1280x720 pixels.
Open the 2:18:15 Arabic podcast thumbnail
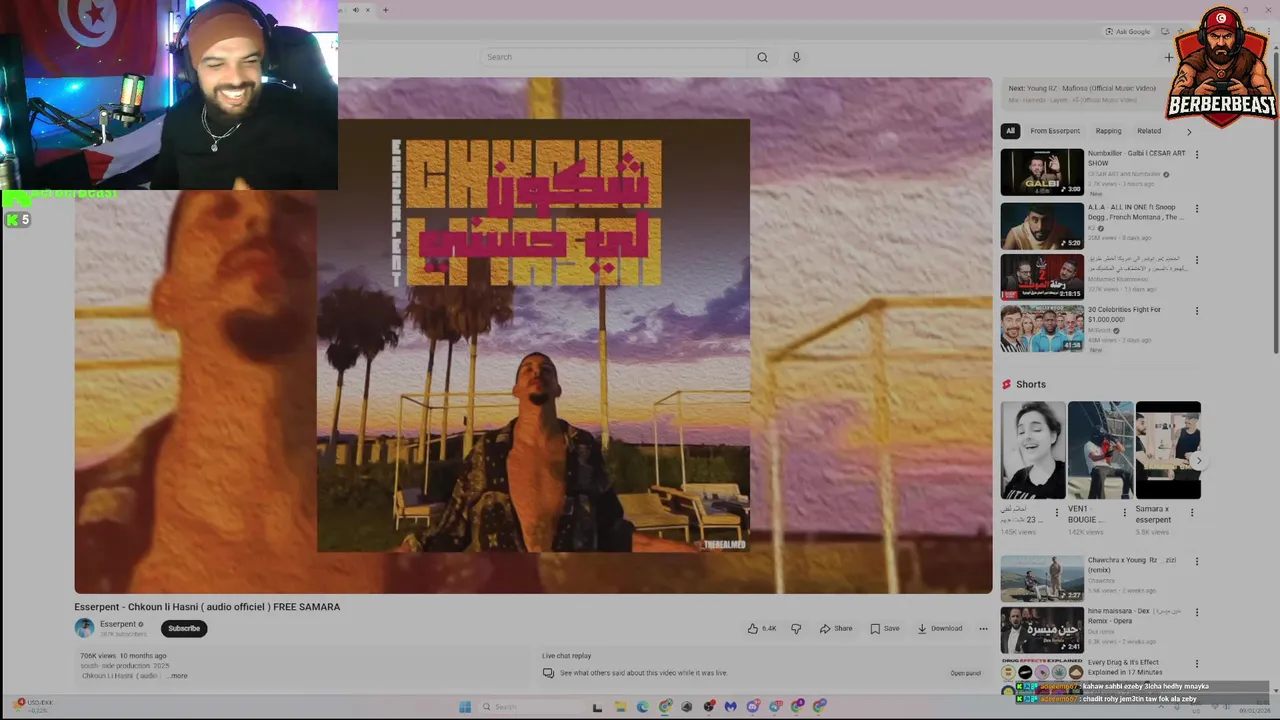tap(1042, 277)
